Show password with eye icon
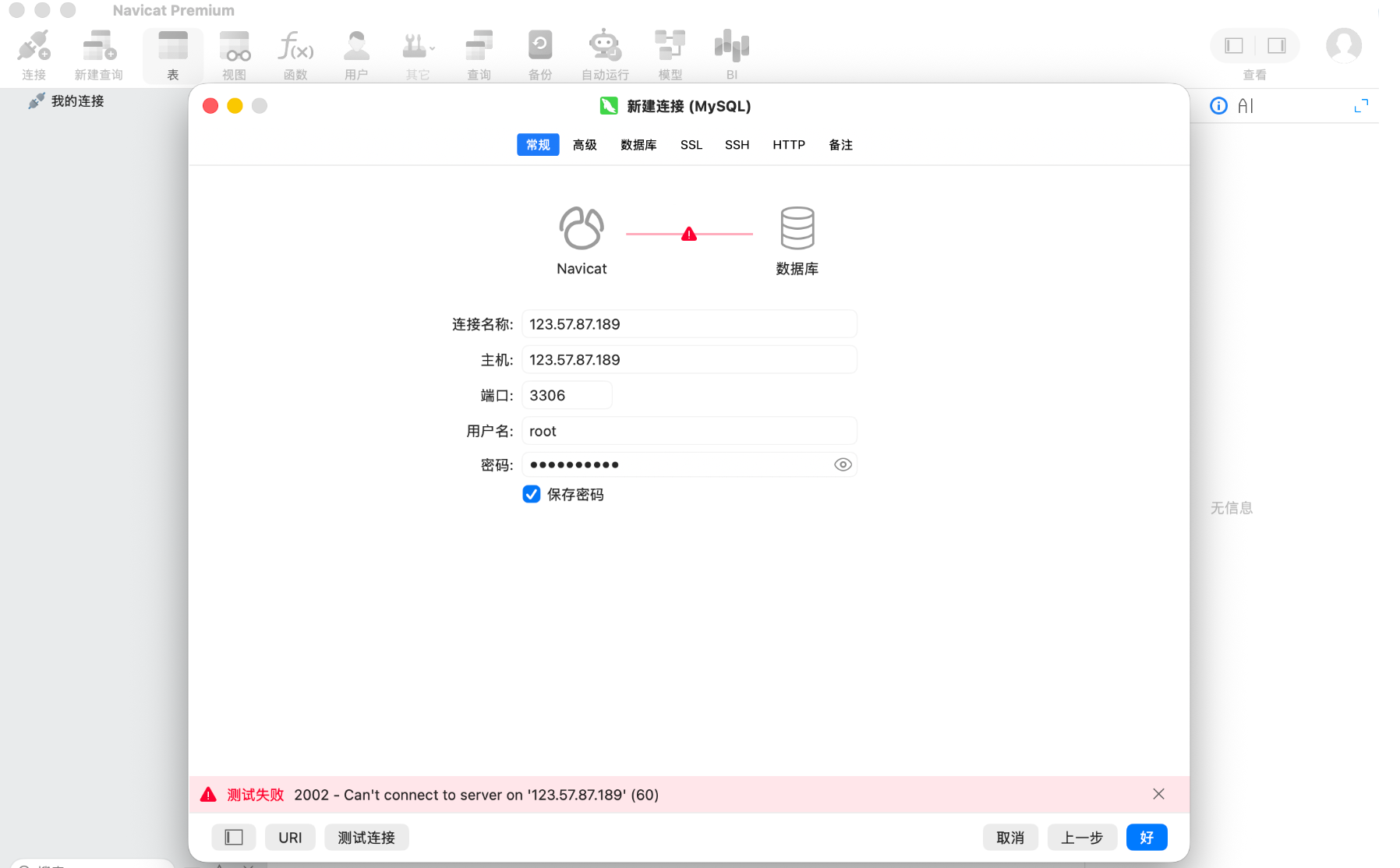Image resolution: width=1400 pixels, height=868 pixels. click(843, 464)
